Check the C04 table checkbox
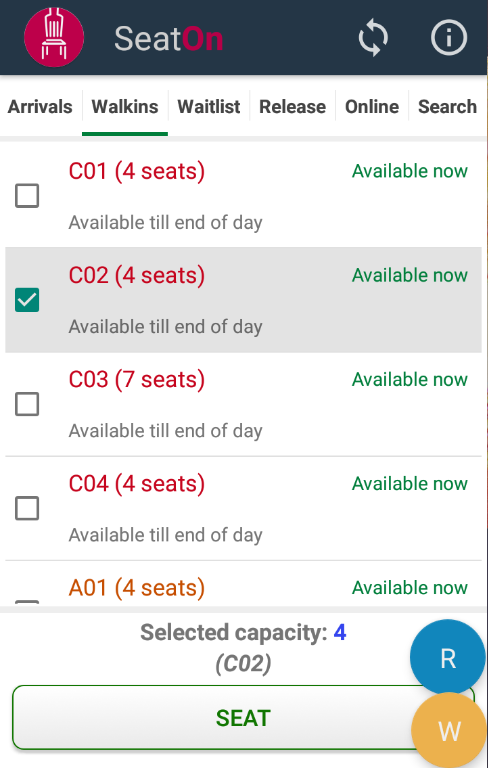The image size is (488, 768). pyautogui.click(x=27, y=508)
